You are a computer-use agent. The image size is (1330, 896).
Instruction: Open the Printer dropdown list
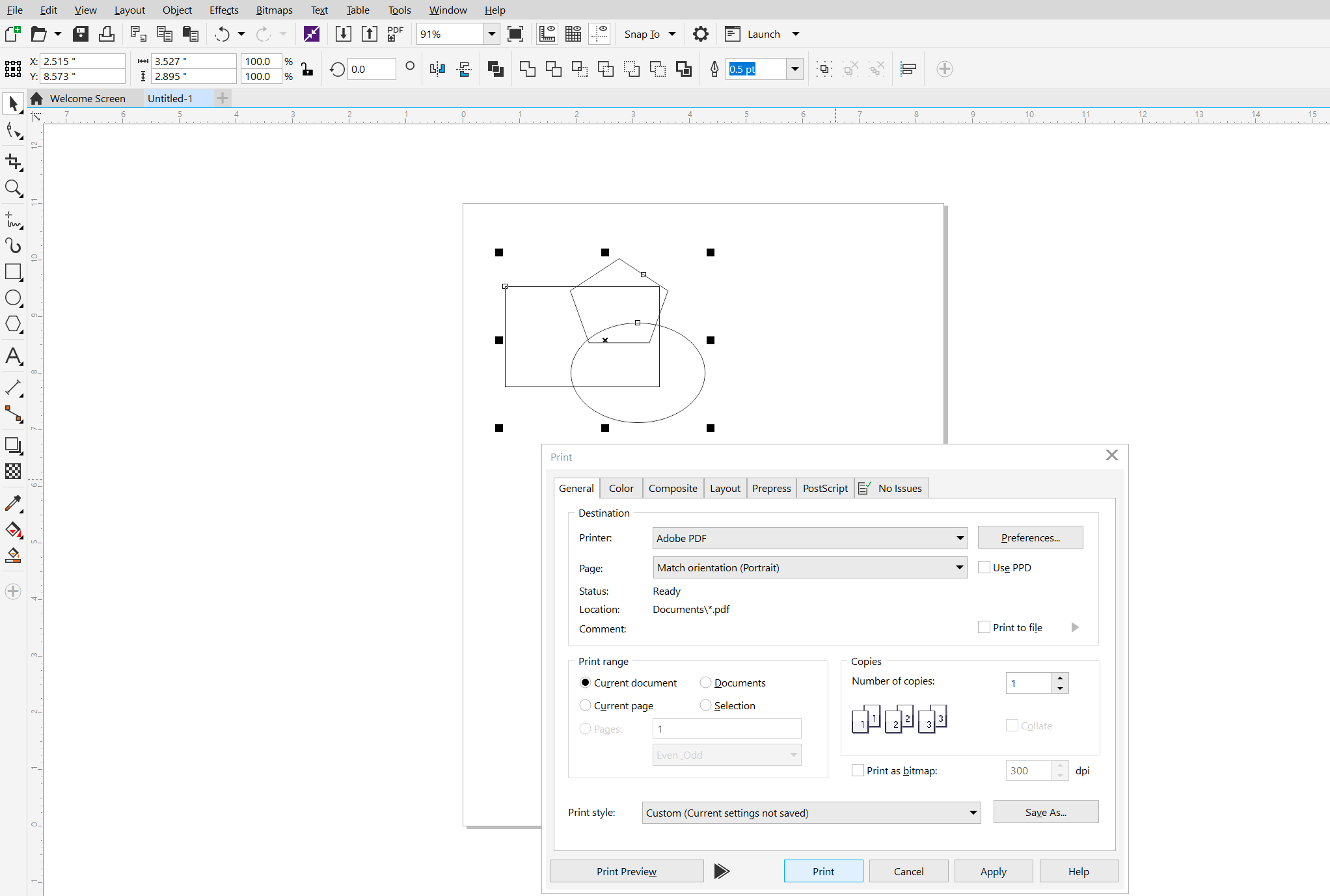click(960, 538)
